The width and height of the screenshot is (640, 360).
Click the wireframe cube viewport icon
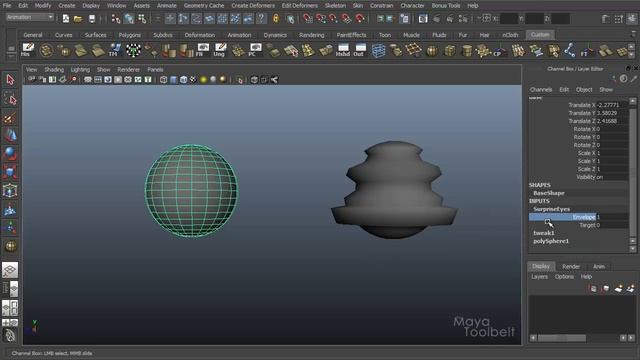pyautogui.click(x=164, y=80)
